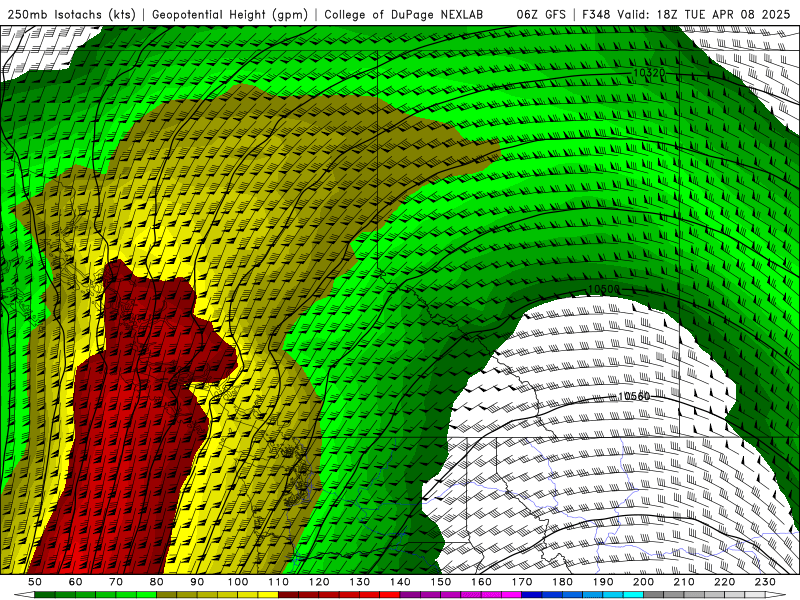Click the bright yellow swatch left of 110
This screenshot has width=800, height=600.
pyautogui.click(x=268, y=595)
